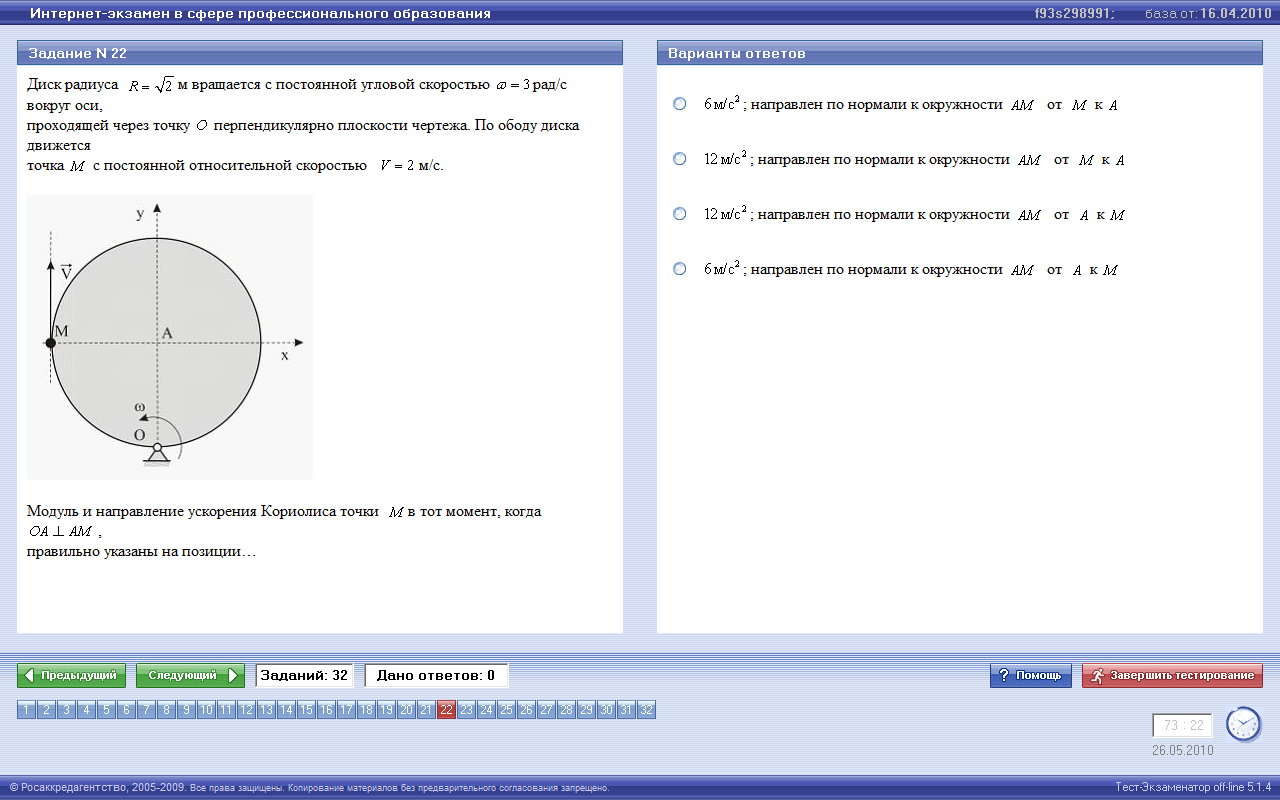Jump to question 28
This screenshot has height=800, width=1280.
coord(567,710)
